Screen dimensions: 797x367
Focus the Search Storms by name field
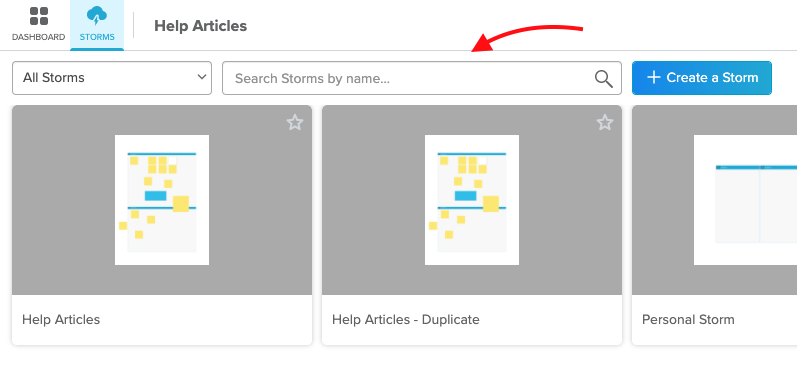point(422,78)
